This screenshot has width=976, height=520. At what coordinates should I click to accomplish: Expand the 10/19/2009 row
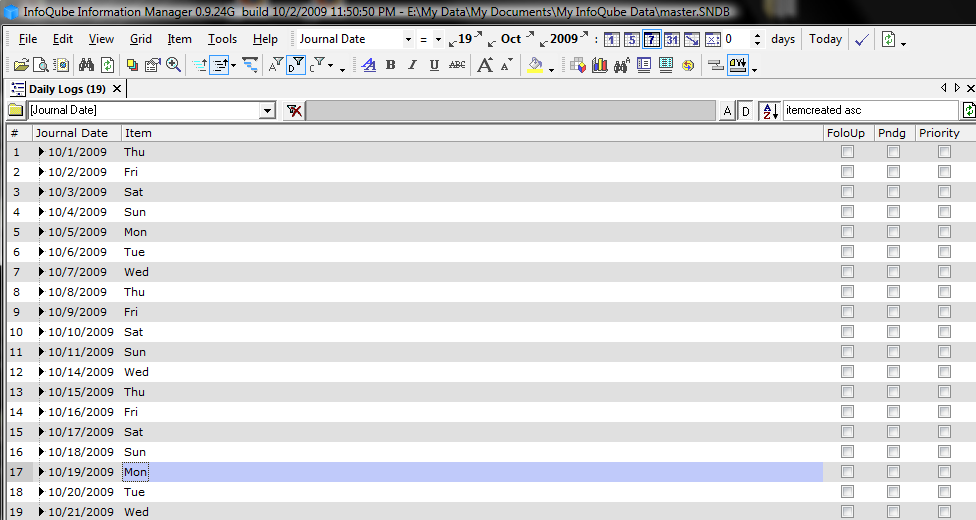pyautogui.click(x=41, y=471)
